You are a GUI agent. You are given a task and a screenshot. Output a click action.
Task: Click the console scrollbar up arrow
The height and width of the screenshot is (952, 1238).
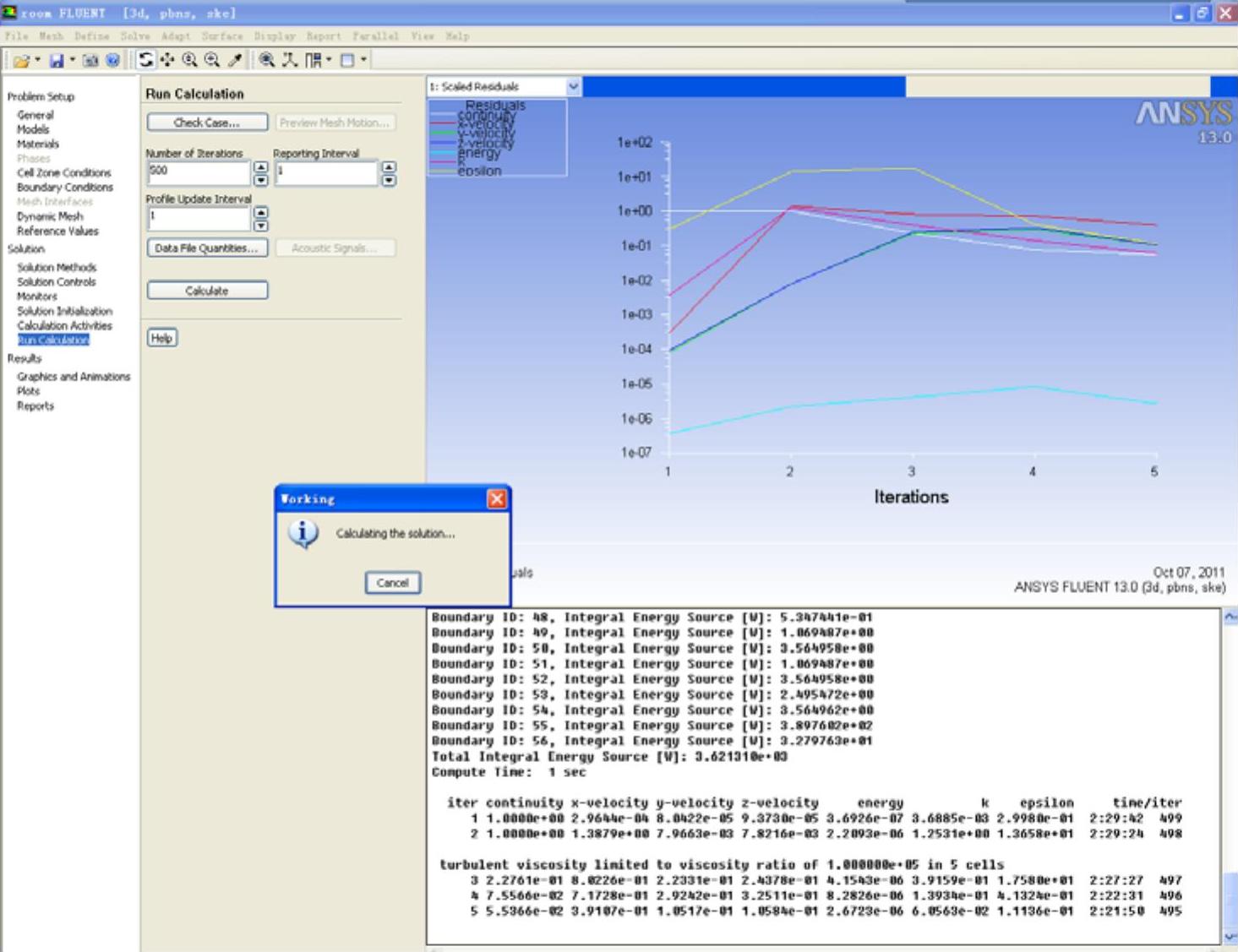[x=1230, y=617]
